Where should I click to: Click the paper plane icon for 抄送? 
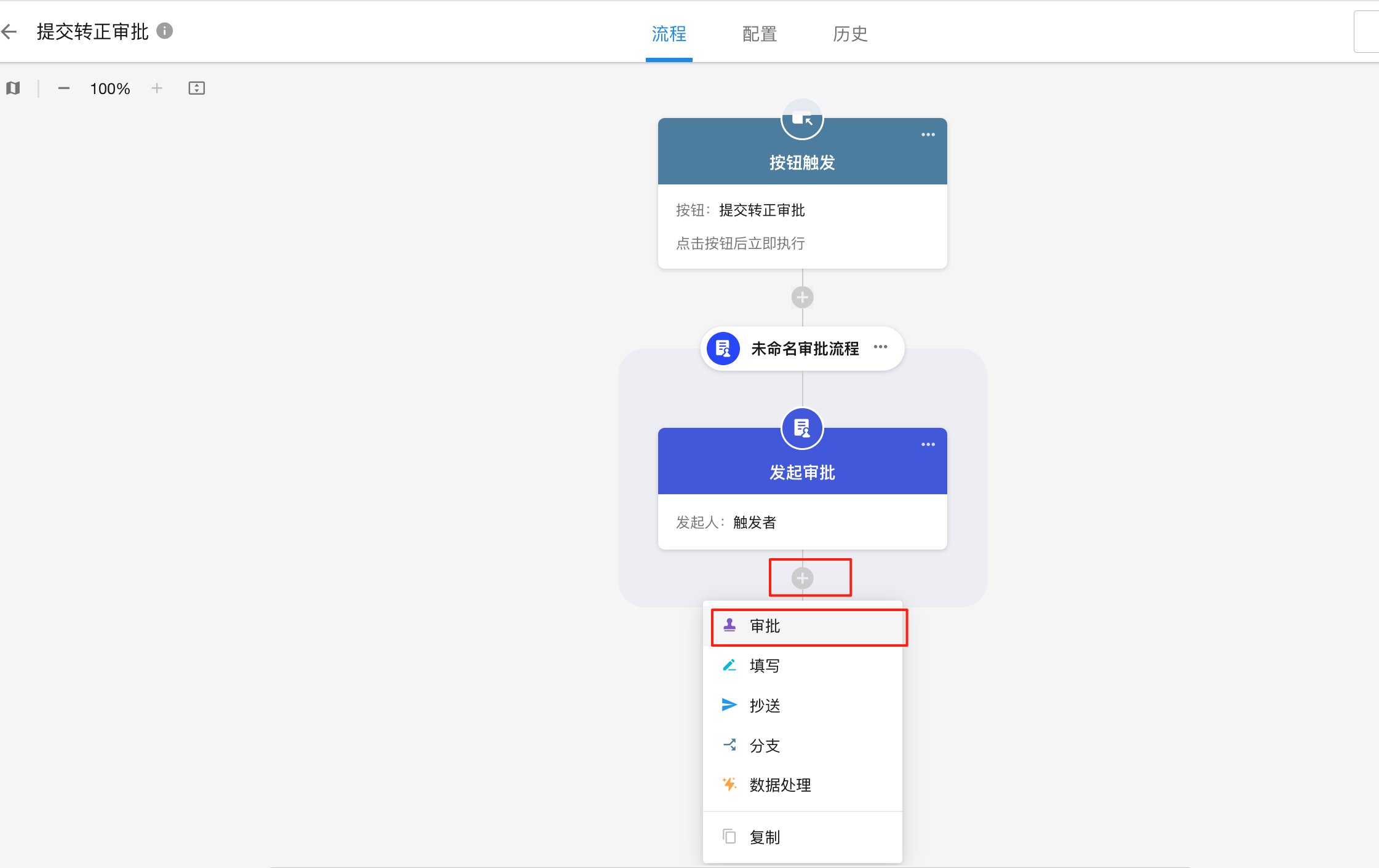[x=729, y=704]
